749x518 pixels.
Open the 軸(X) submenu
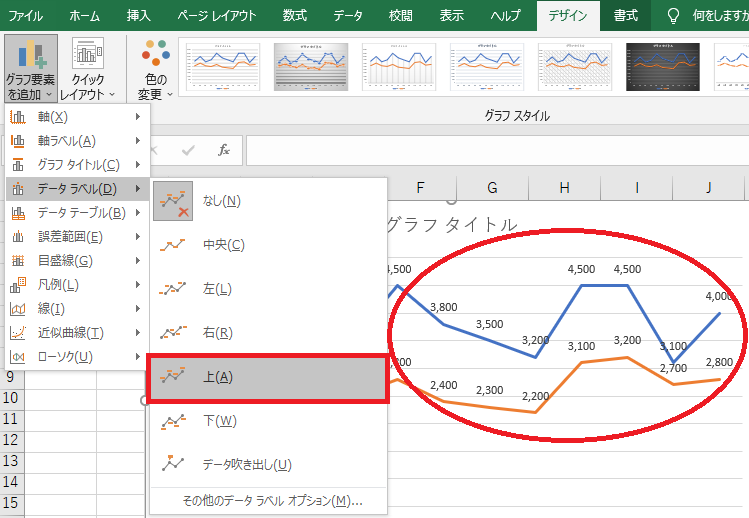tap(77, 117)
